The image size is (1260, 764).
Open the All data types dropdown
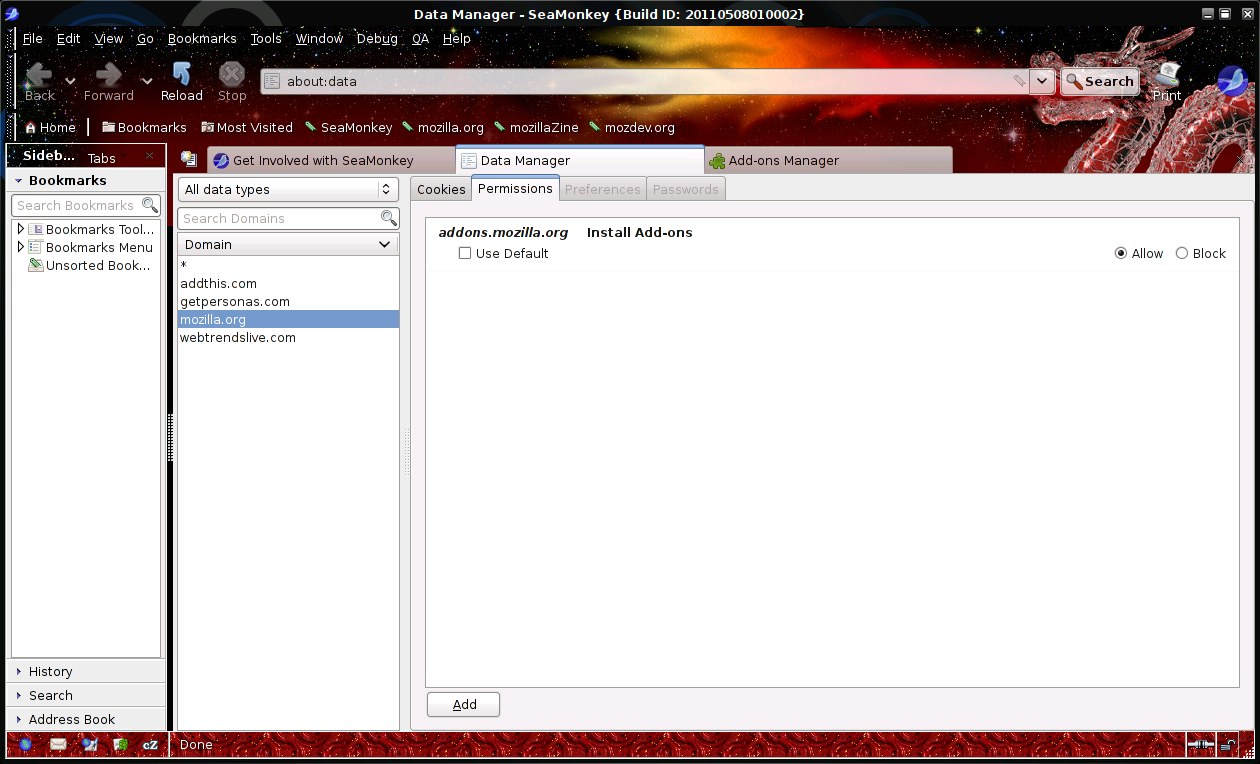[x=288, y=190]
